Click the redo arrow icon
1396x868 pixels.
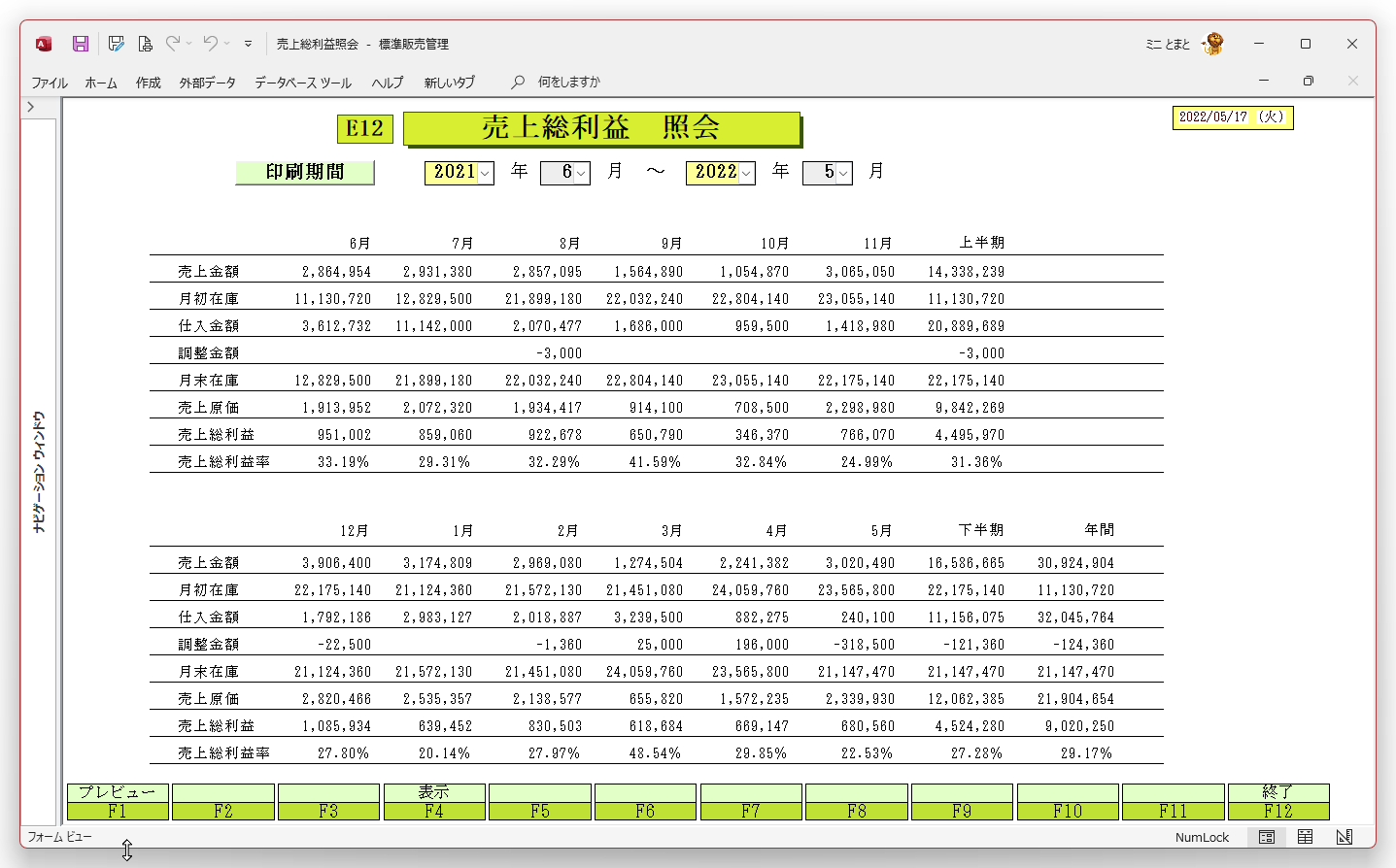[173, 44]
